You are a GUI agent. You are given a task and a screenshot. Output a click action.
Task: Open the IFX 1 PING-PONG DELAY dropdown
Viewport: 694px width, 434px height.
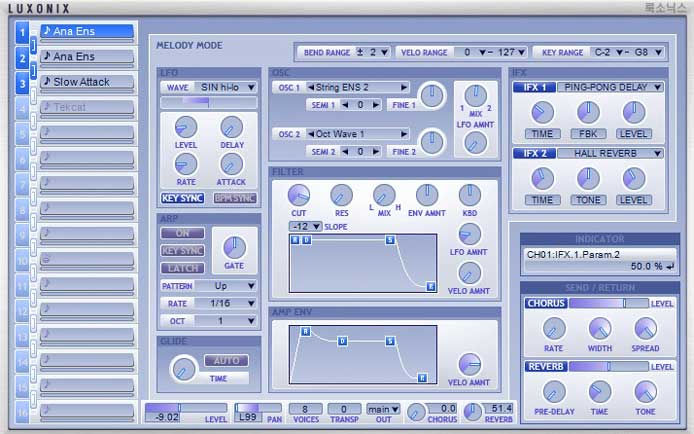tap(610, 87)
